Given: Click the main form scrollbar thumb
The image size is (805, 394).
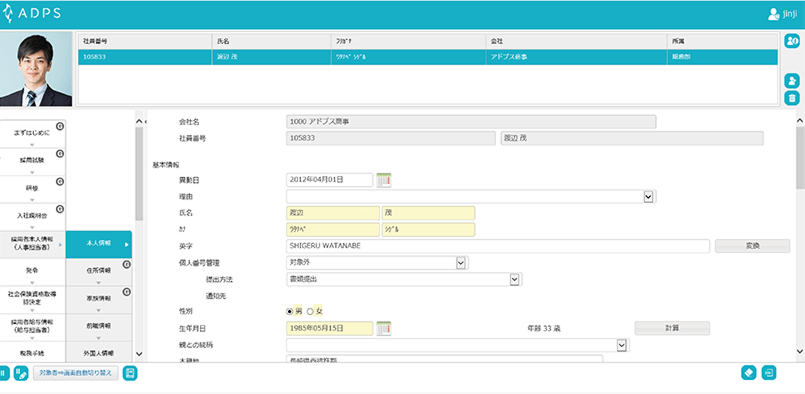Looking at the screenshot, I should pos(800,157).
